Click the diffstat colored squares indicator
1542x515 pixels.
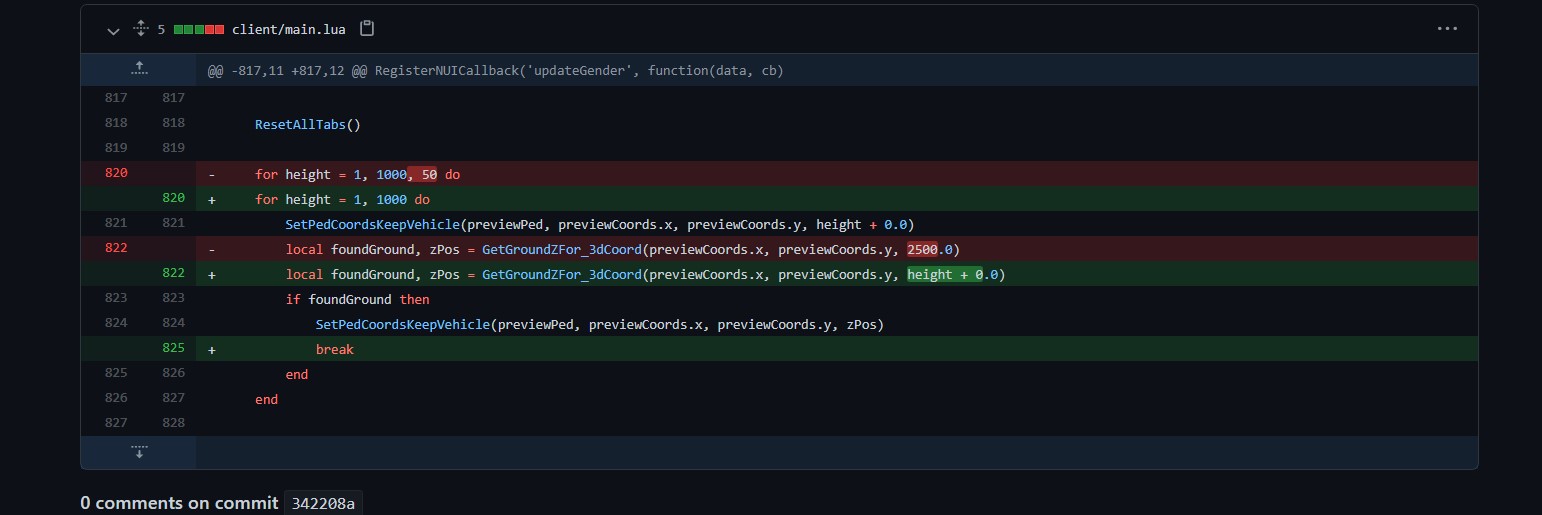click(198, 30)
